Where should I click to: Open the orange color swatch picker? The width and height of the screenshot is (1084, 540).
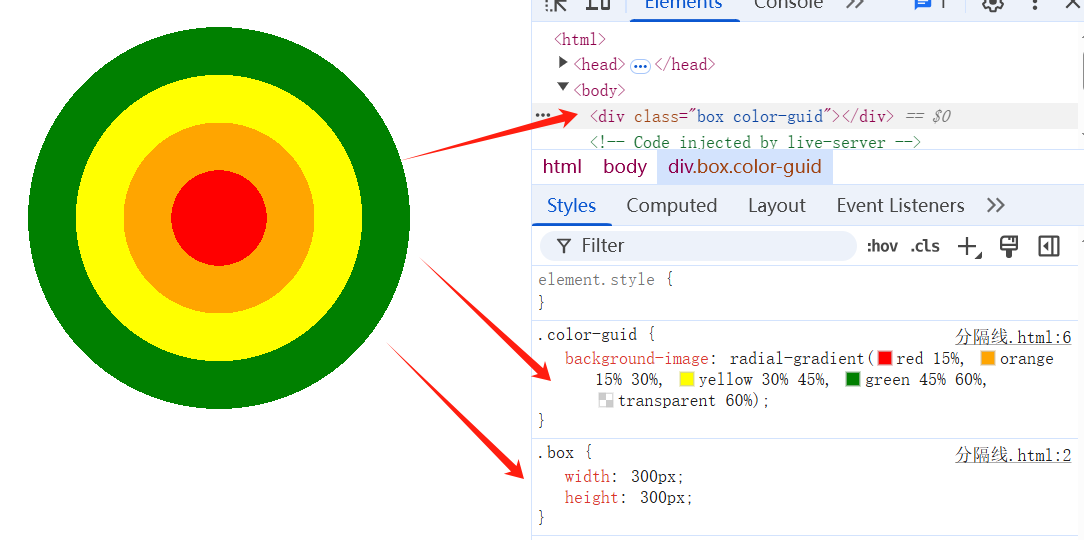[988, 358]
